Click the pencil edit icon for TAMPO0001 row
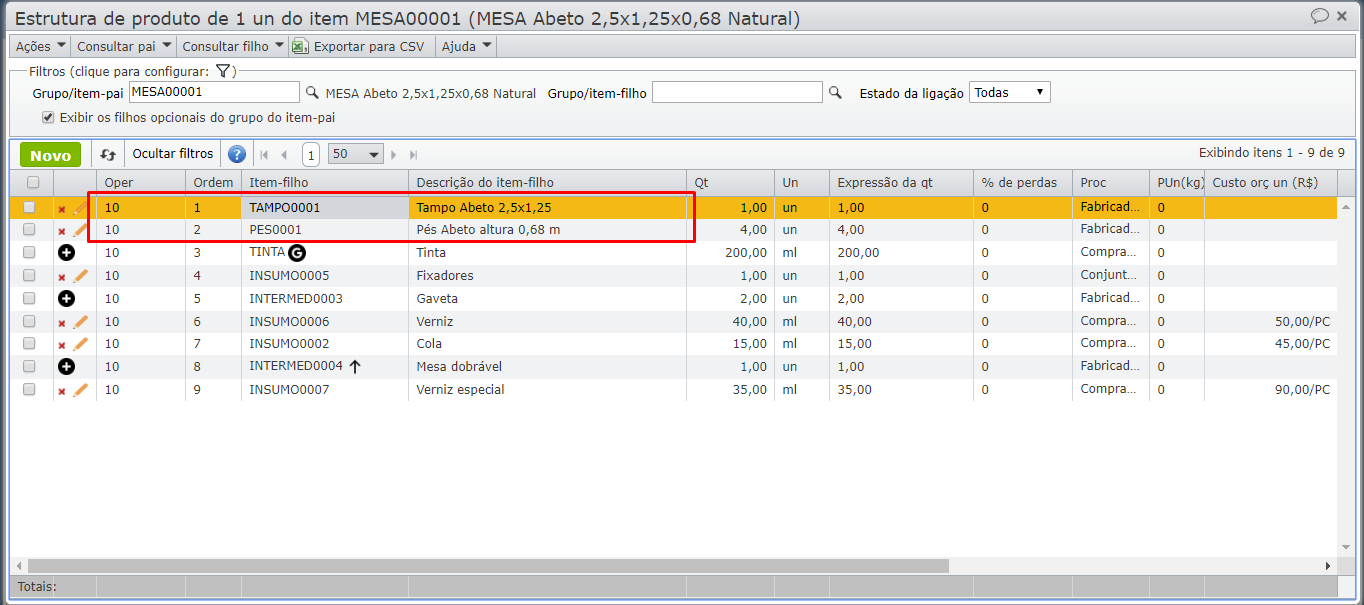1364x605 pixels. (x=80, y=208)
